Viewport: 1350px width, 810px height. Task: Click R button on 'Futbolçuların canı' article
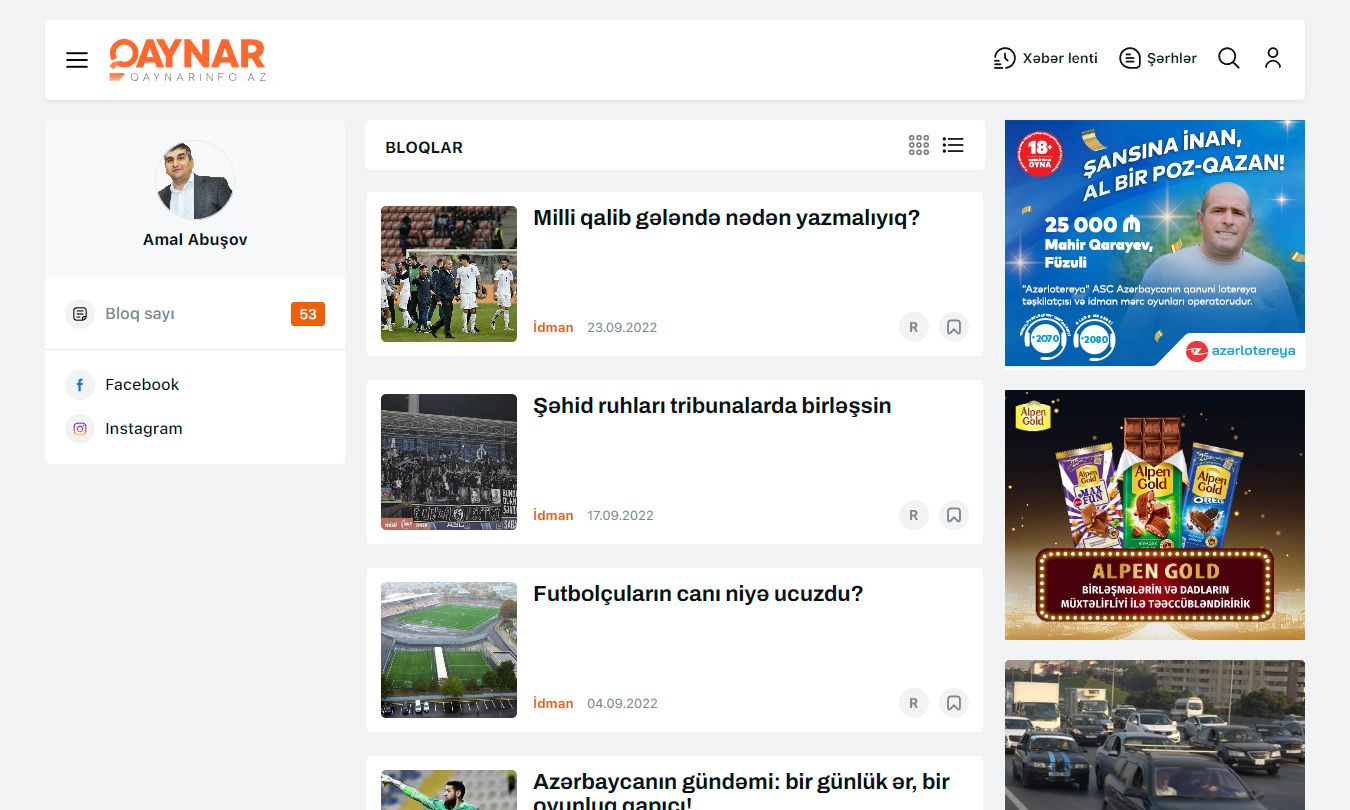(x=913, y=703)
